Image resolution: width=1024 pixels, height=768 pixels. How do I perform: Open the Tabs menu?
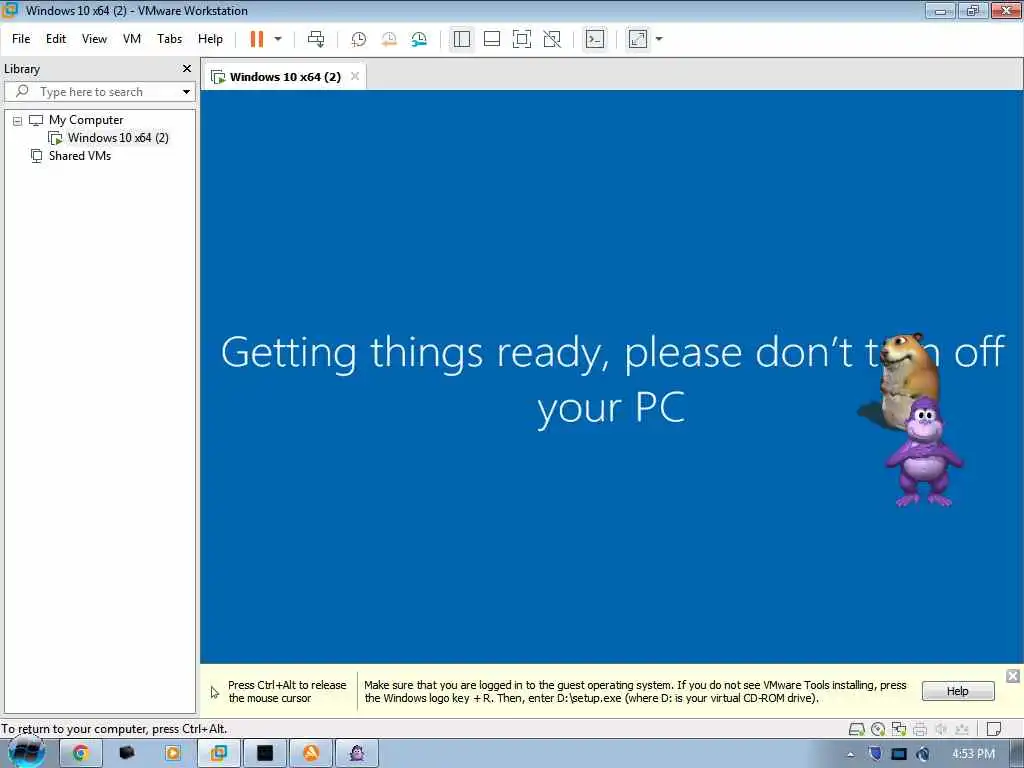coord(169,39)
